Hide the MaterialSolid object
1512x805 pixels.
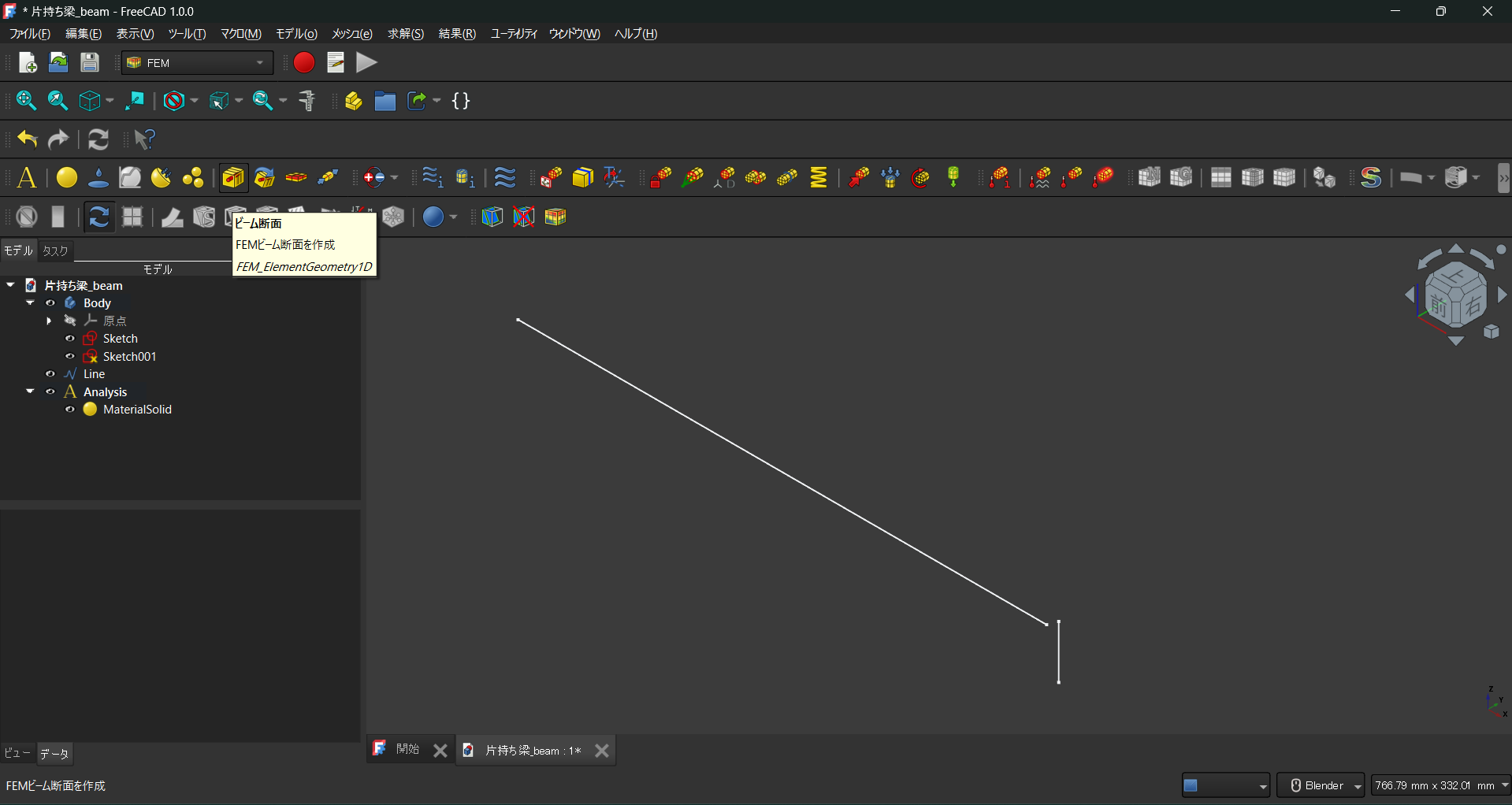(x=70, y=410)
